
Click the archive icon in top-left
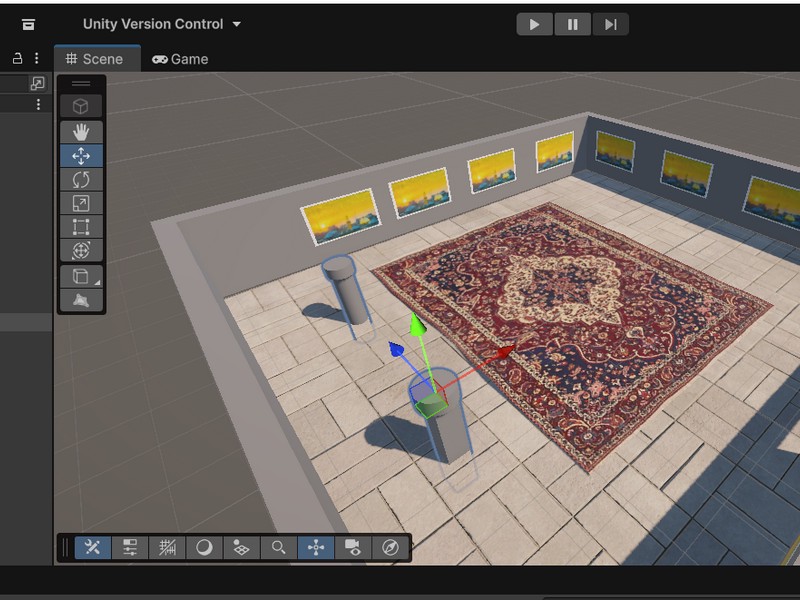(28, 24)
